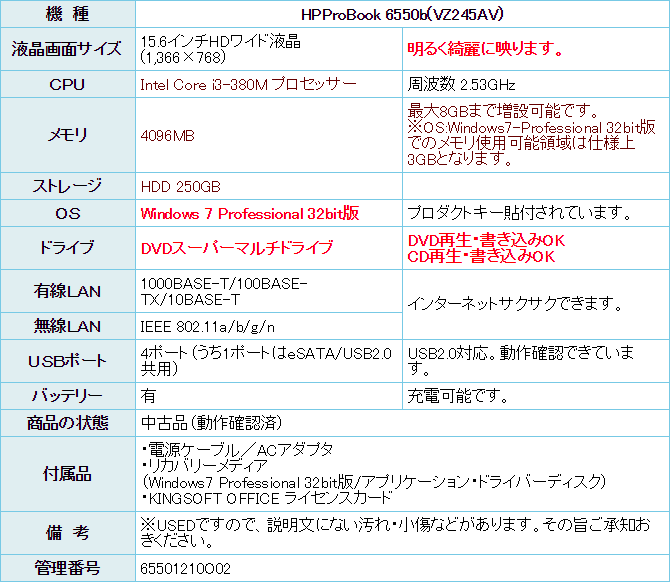This screenshot has height=582, width=670.
Task: Click the red 明るく綺麗に映ります text
Action: click(x=485, y=49)
